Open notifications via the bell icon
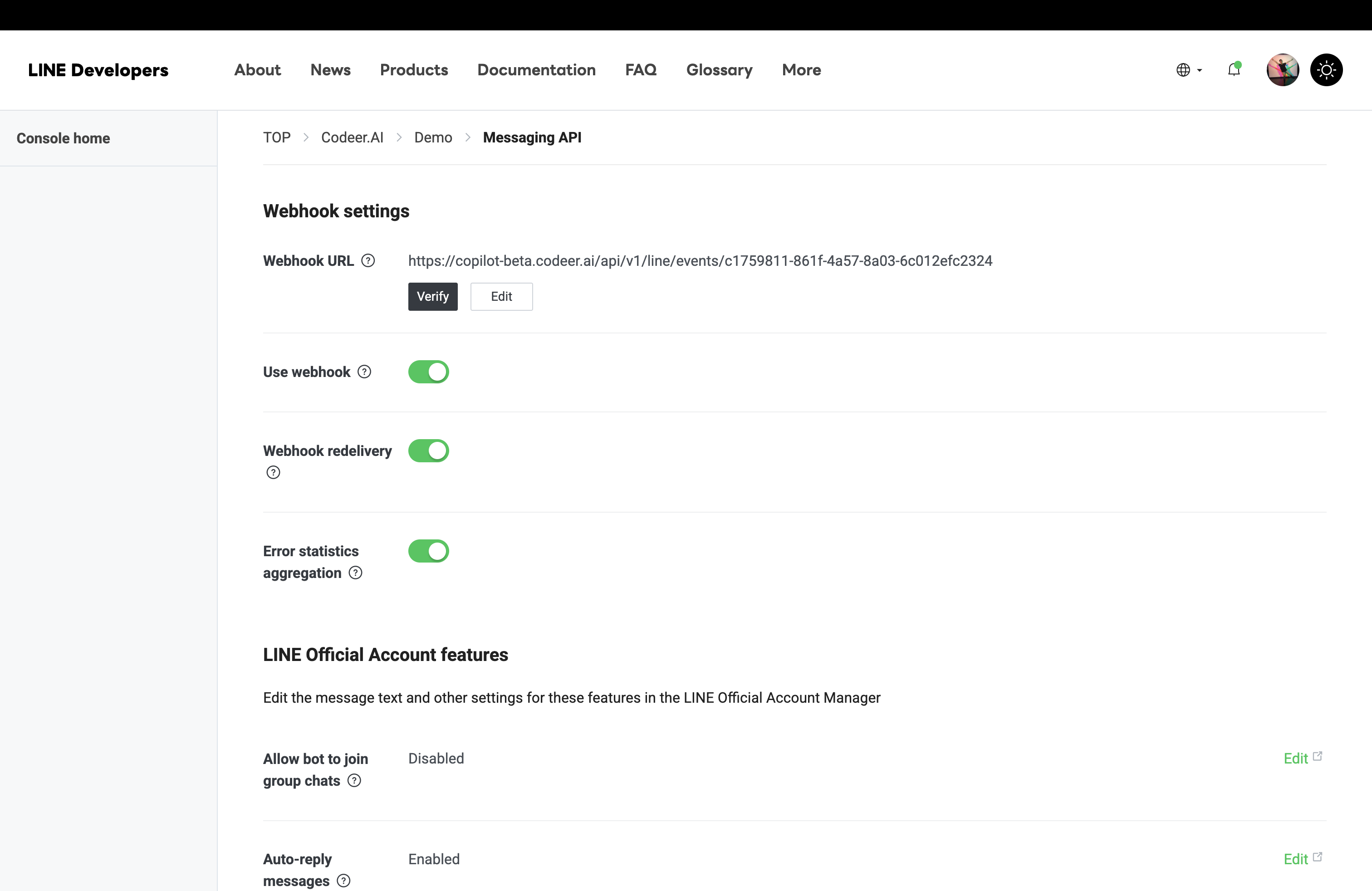The width and height of the screenshot is (1372, 891). pos(1234,70)
